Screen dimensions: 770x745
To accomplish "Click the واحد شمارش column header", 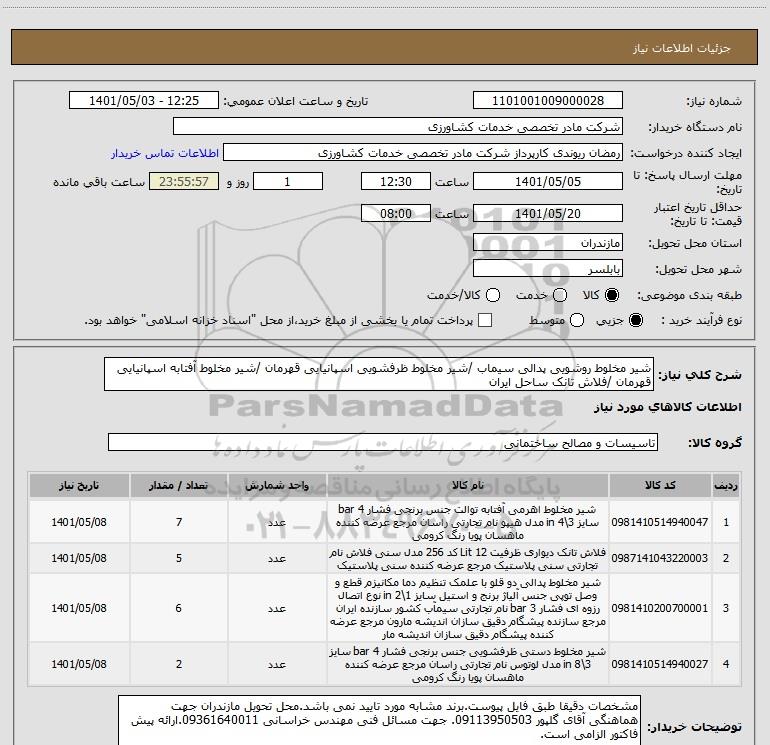I will [277, 486].
